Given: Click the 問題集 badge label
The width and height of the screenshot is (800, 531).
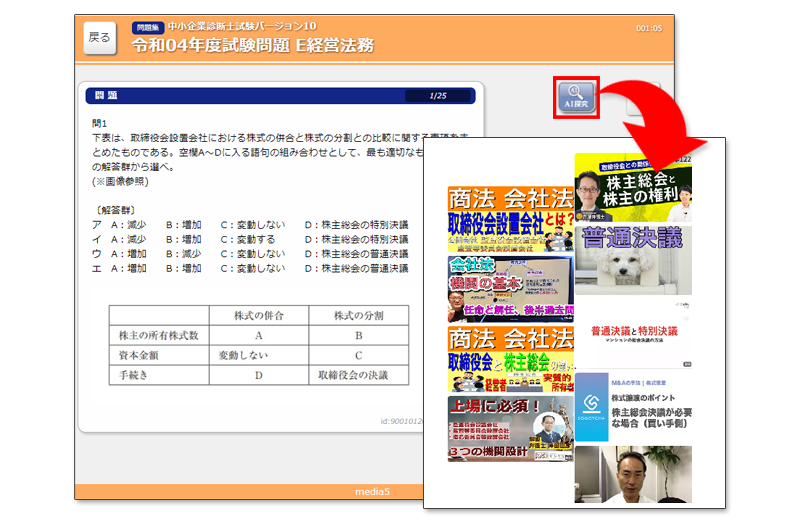Looking at the screenshot, I should (147, 28).
